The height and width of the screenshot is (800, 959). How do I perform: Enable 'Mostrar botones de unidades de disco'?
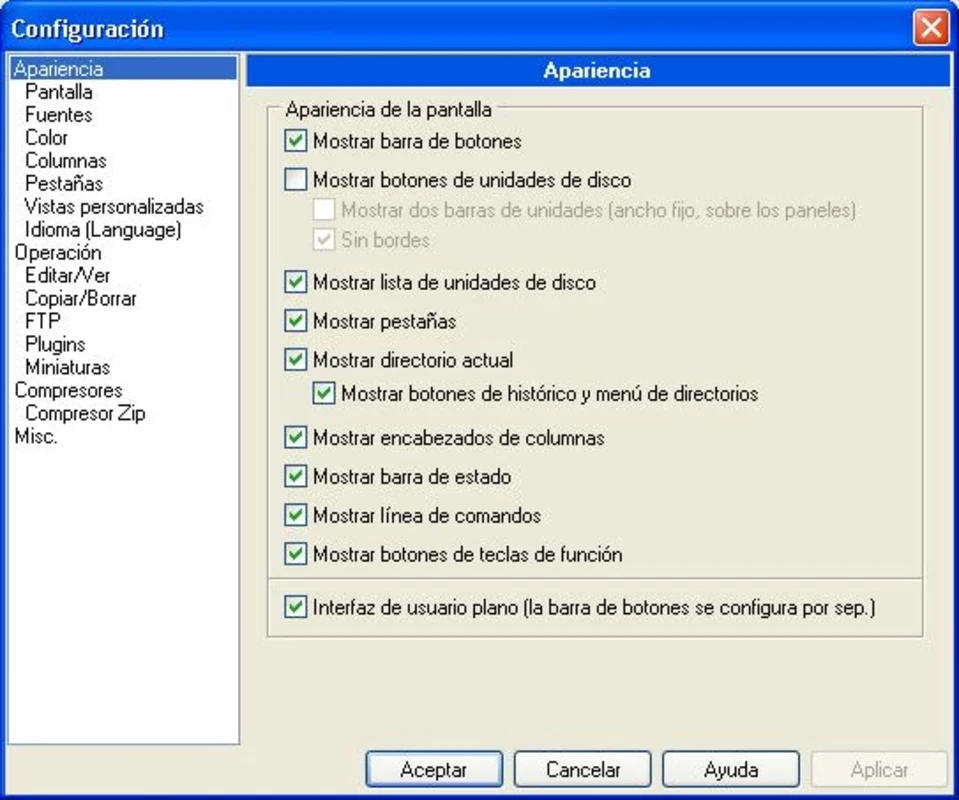295,181
